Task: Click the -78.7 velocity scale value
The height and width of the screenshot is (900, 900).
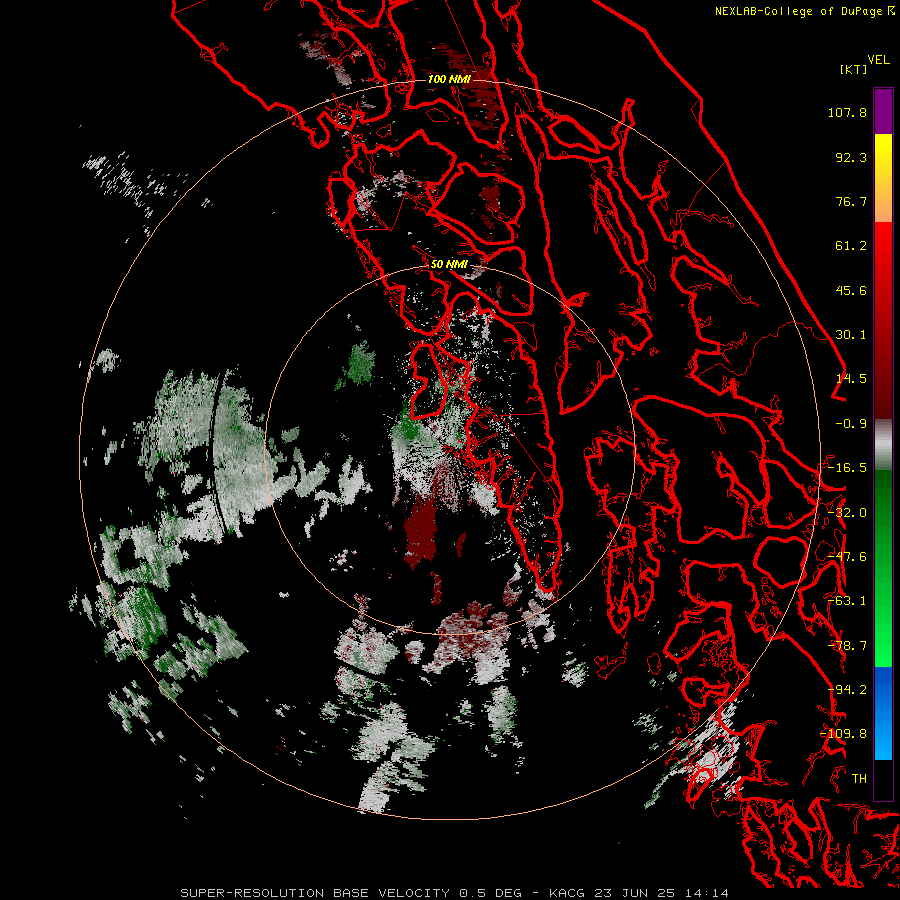Action: click(x=847, y=646)
